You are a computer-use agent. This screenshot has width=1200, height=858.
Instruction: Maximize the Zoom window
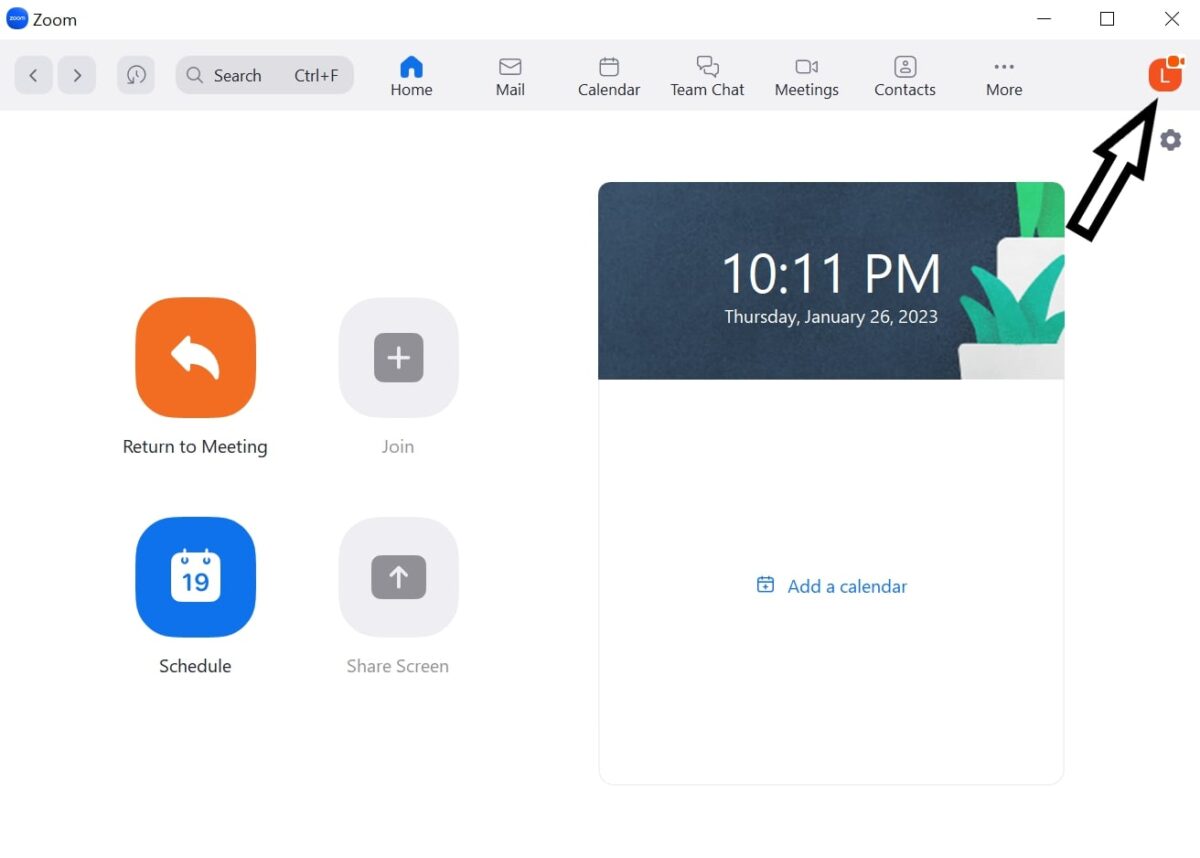(x=1107, y=19)
